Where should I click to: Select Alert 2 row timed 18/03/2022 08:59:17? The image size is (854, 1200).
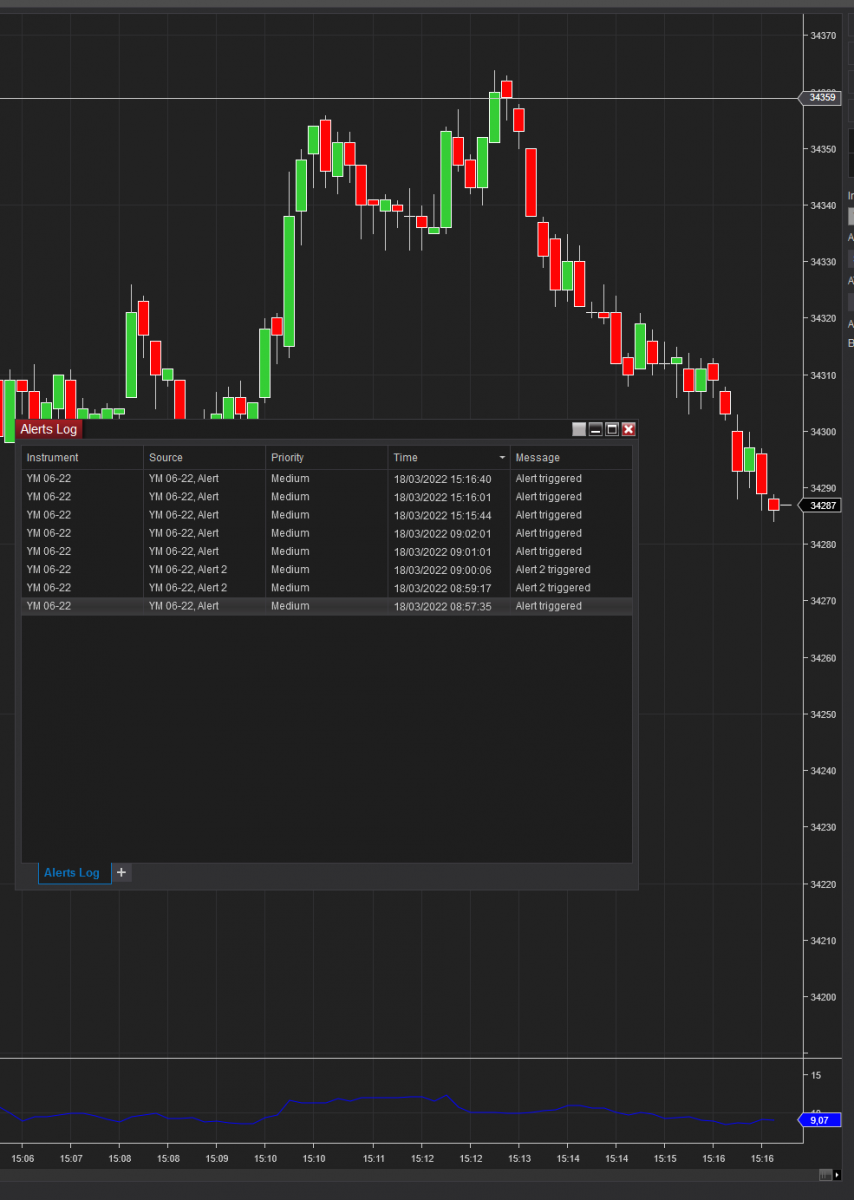[x=327, y=588]
